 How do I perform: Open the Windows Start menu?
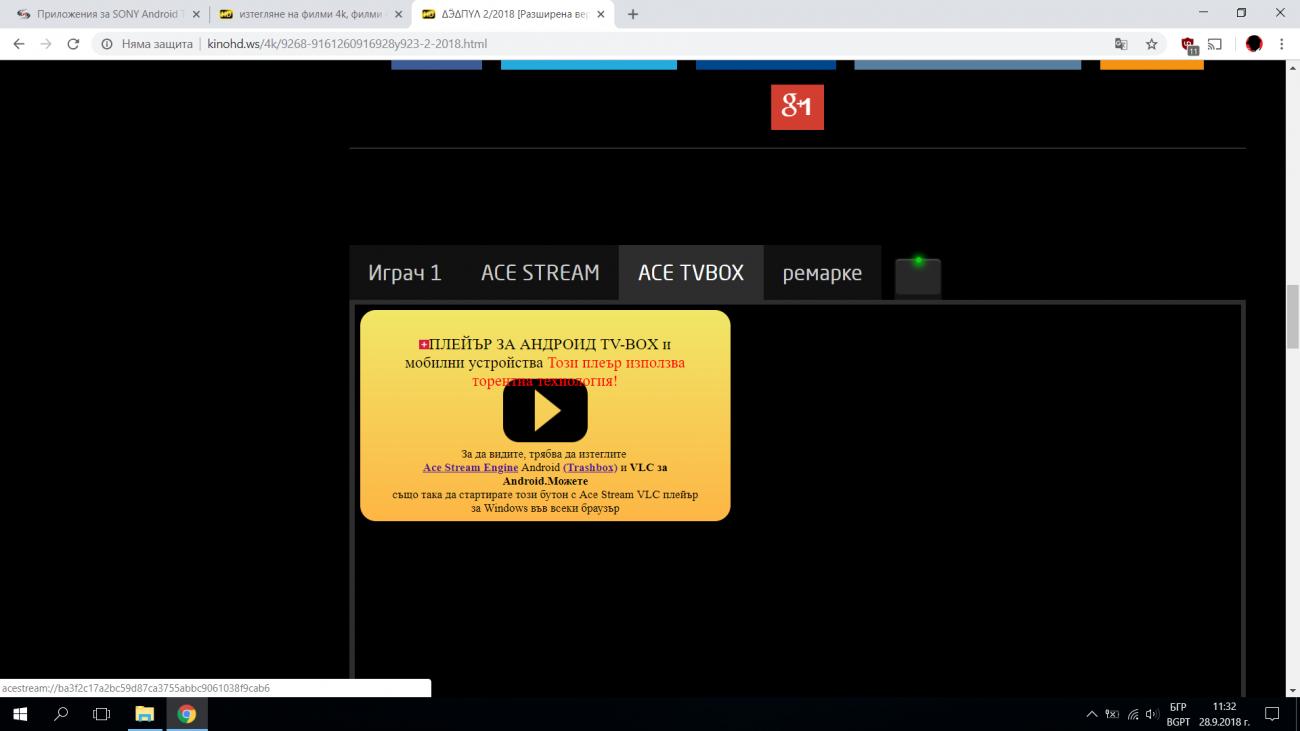click(x=20, y=714)
